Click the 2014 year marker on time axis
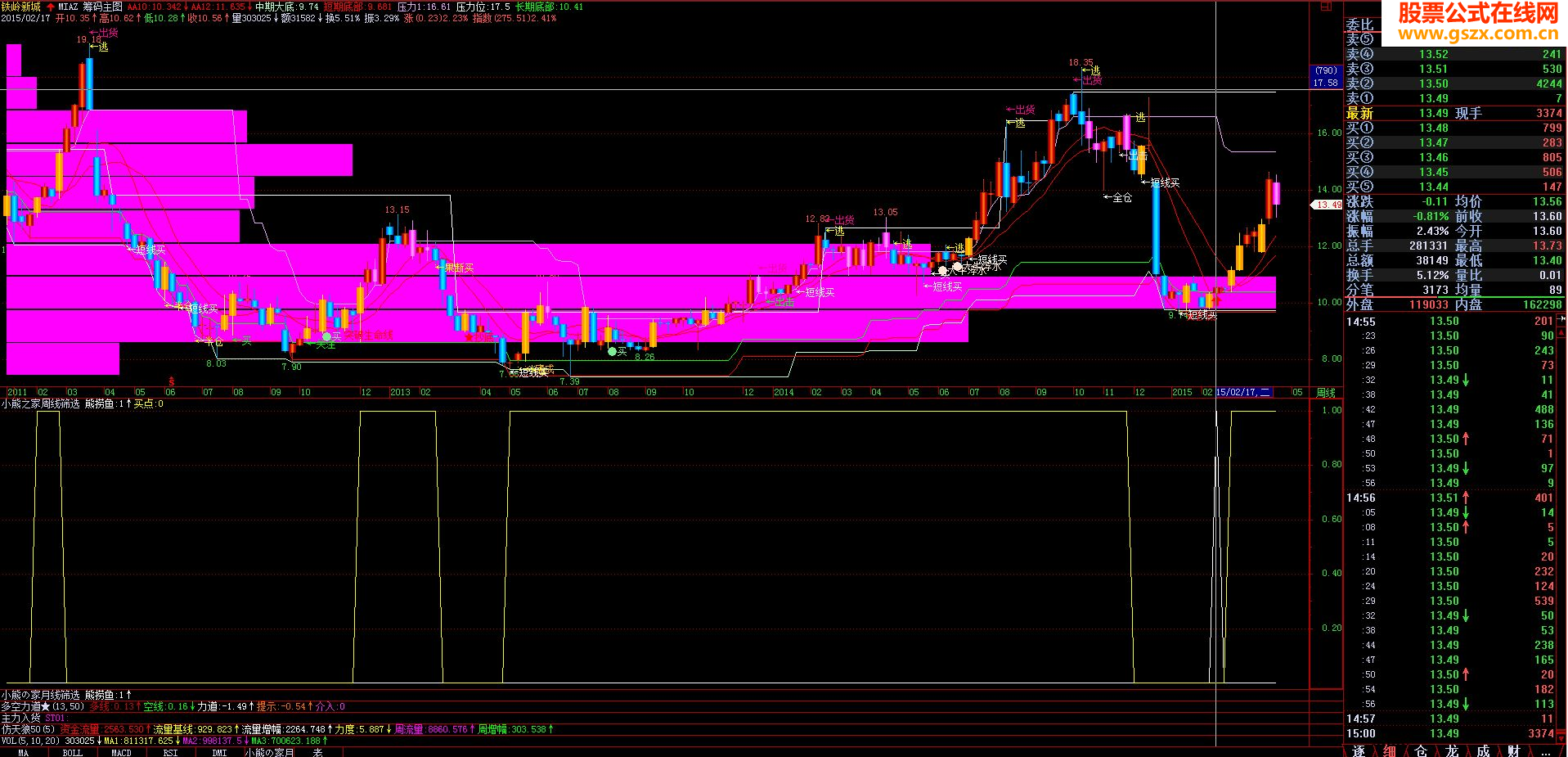Image resolution: width=1568 pixels, height=757 pixels. 784,393
